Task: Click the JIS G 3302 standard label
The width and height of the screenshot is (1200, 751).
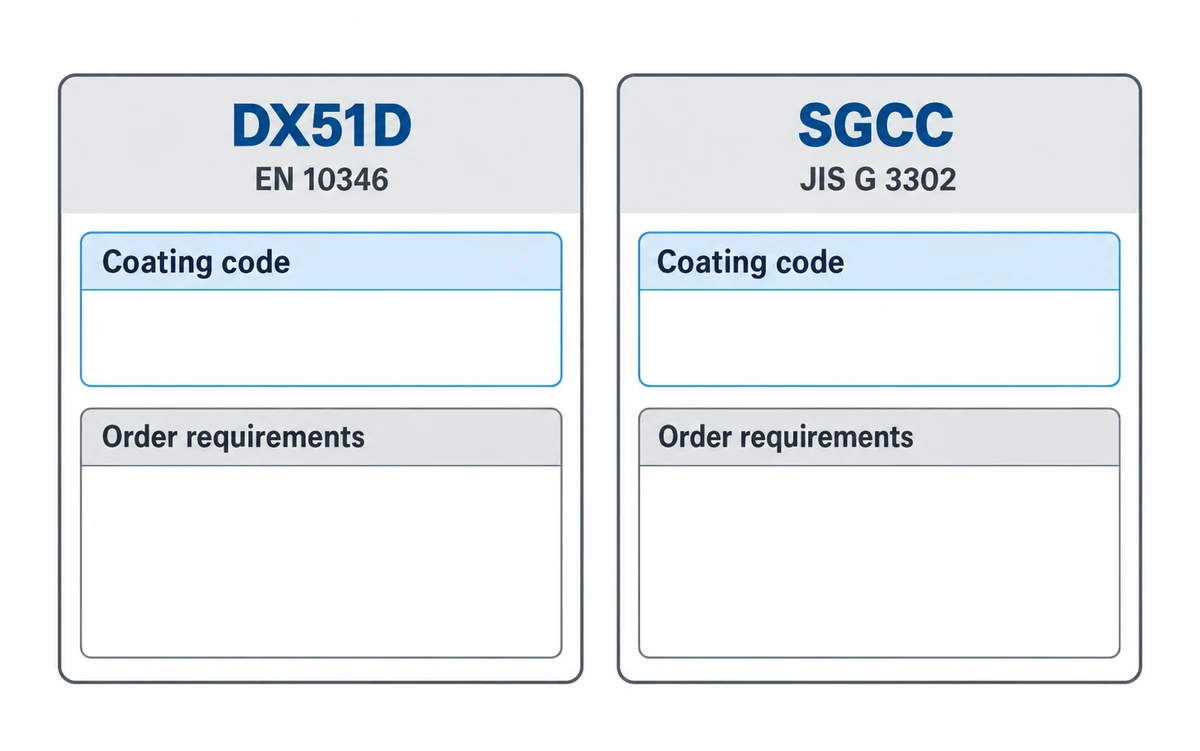Action: coord(878,180)
